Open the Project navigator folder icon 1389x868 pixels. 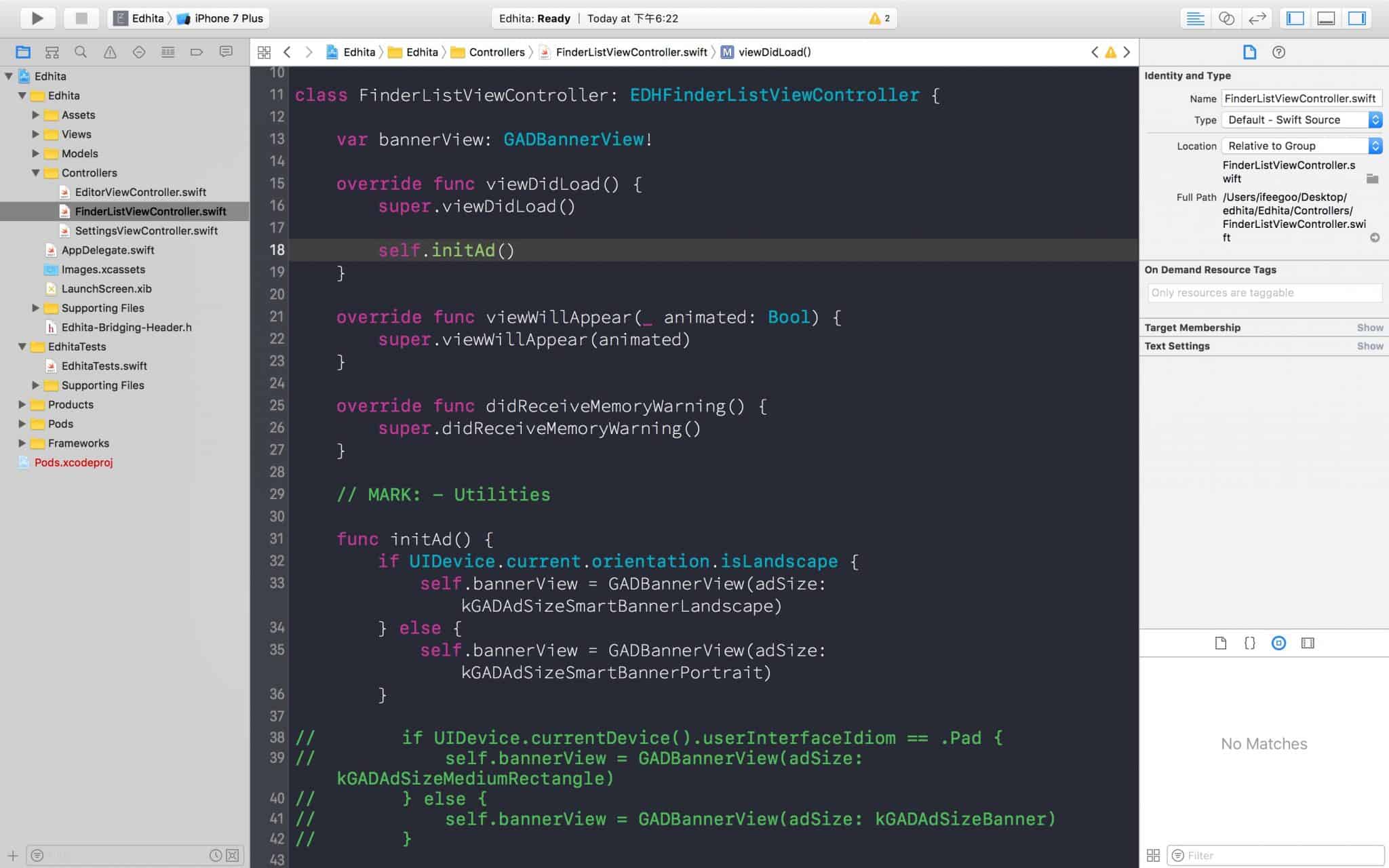23,52
